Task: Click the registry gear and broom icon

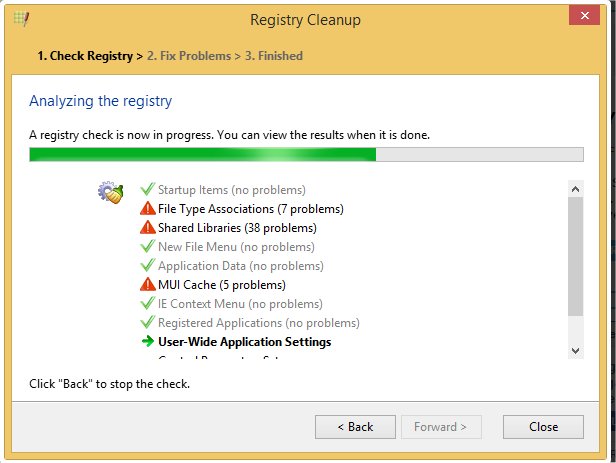Action: [x=110, y=192]
